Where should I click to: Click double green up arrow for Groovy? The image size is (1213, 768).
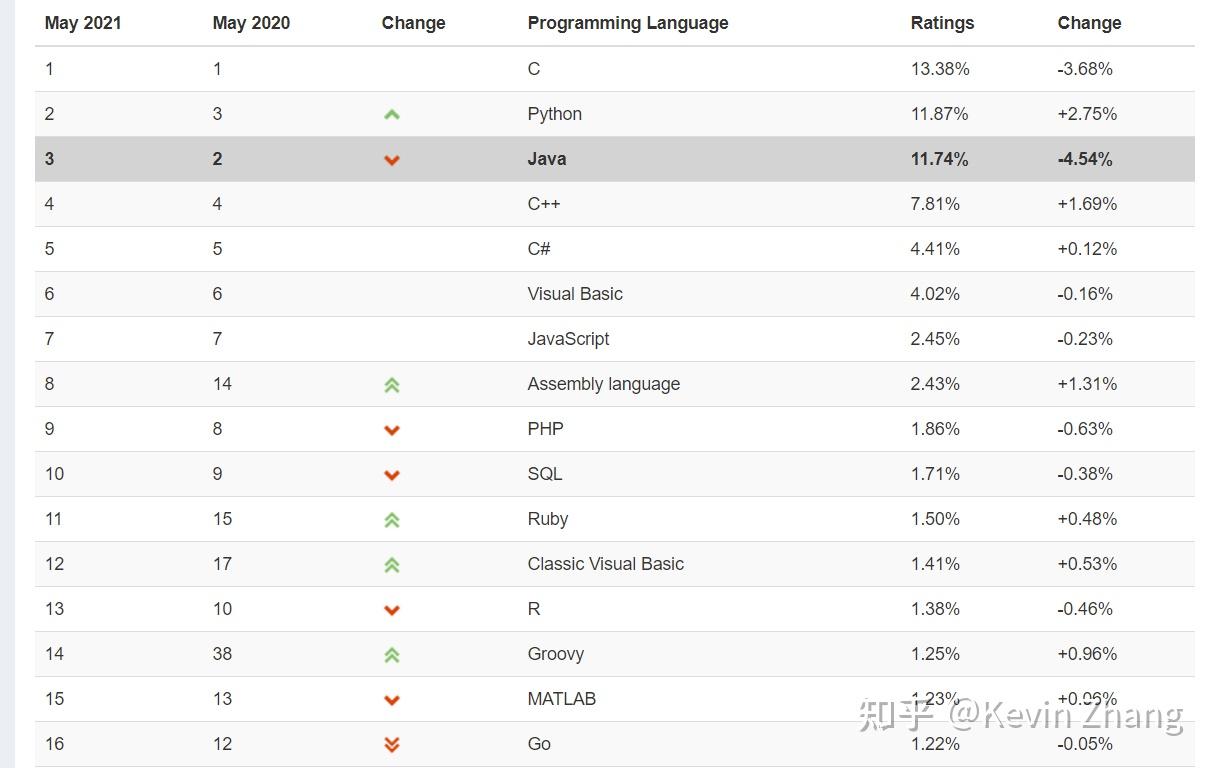[392, 655]
